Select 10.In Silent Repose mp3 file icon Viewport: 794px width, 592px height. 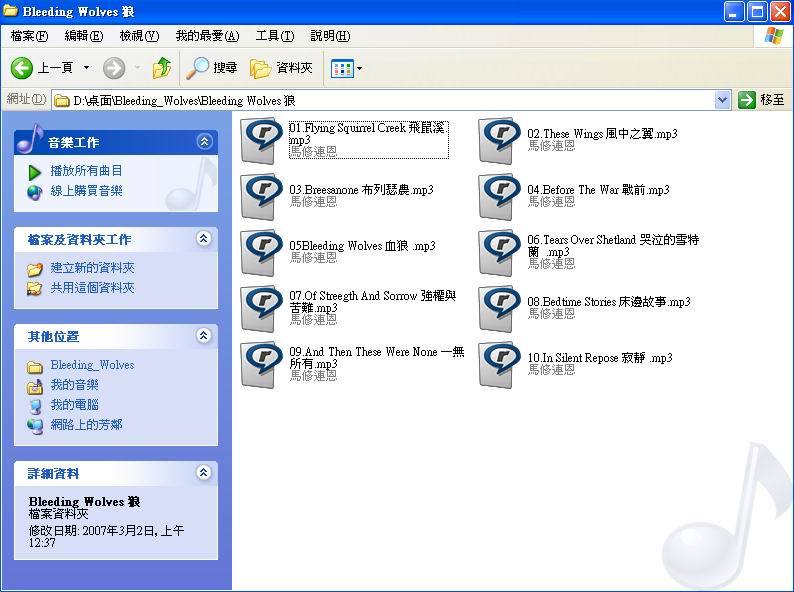pyautogui.click(x=498, y=364)
